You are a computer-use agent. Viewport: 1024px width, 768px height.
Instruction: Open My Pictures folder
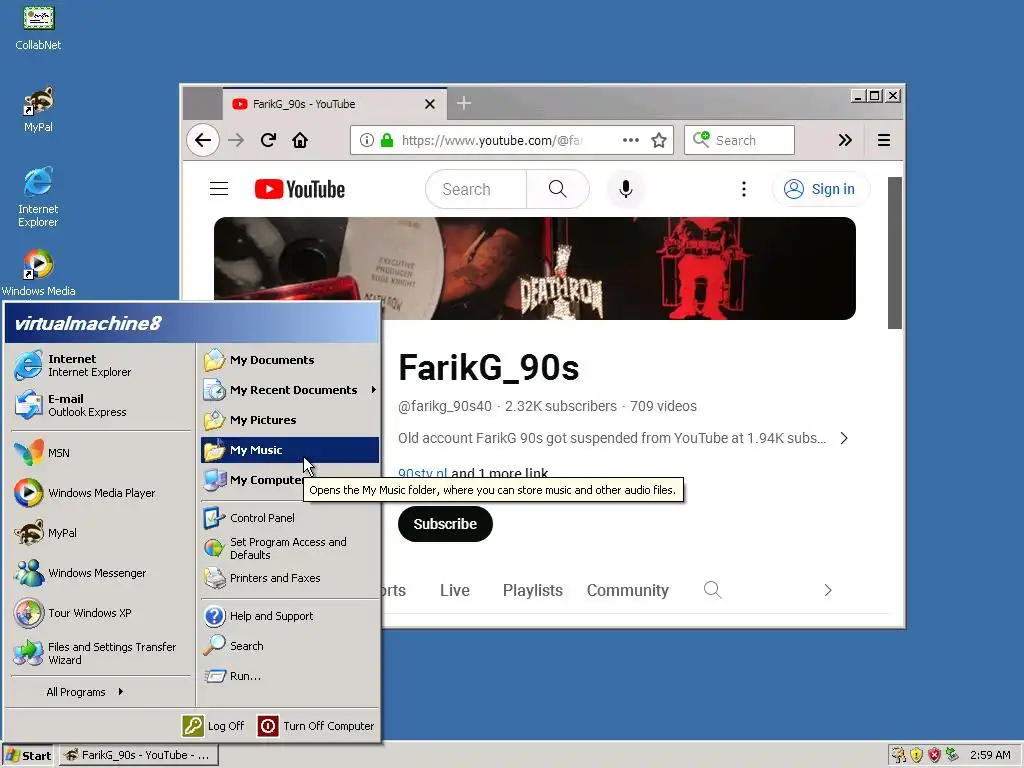pos(289,420)
